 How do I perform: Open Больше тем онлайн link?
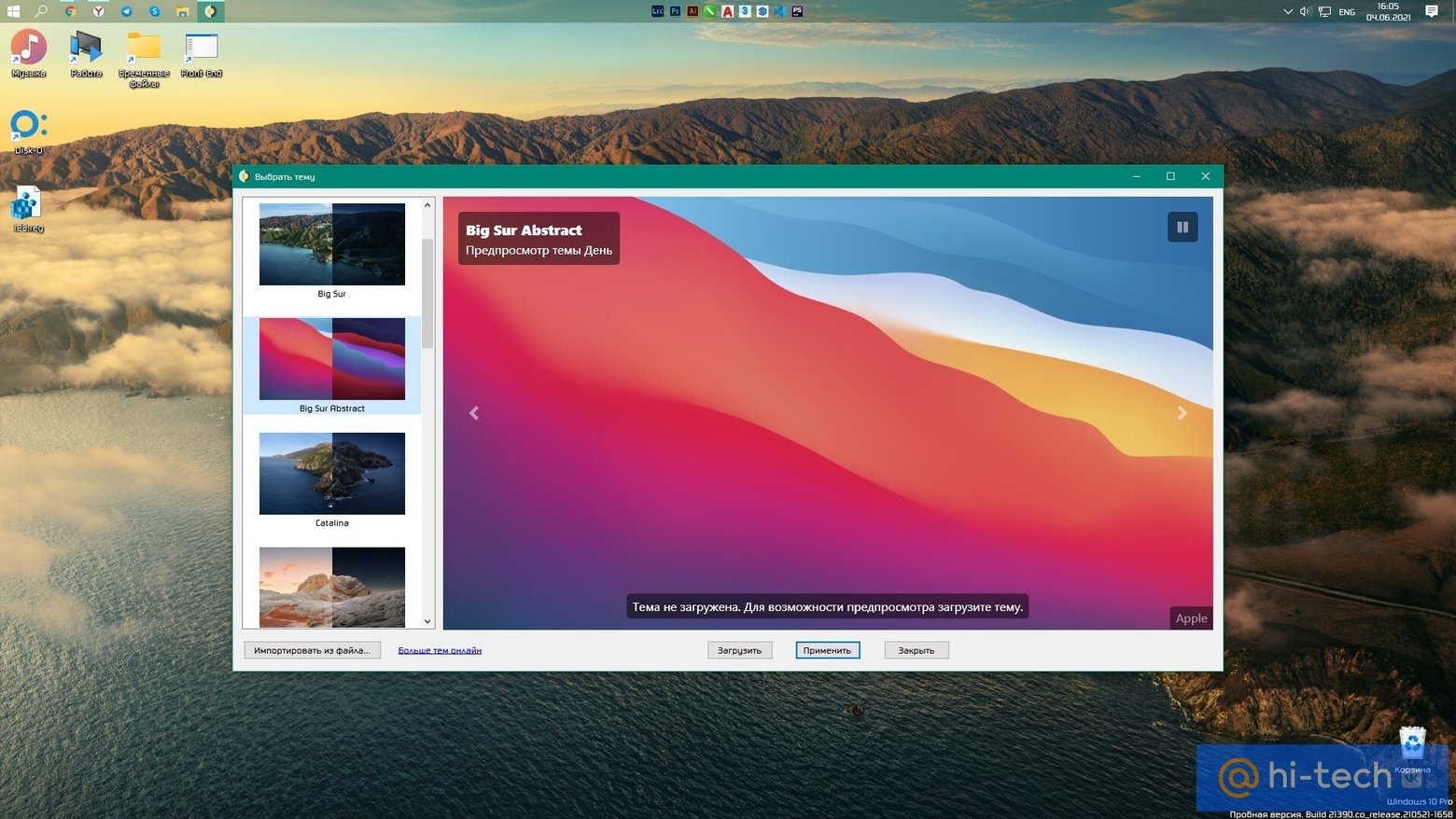[x=440, y=650]
